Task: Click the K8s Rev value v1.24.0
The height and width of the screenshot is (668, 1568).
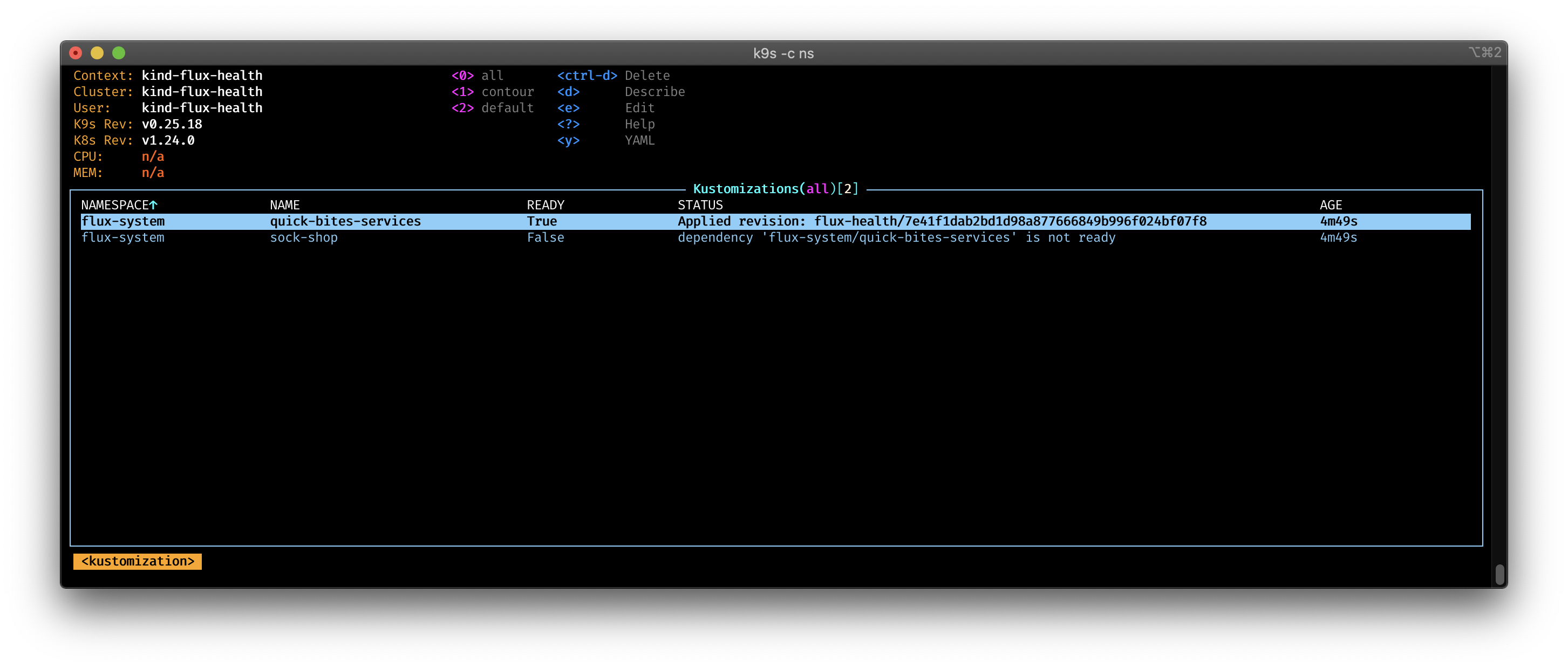Action: [168, 140]
